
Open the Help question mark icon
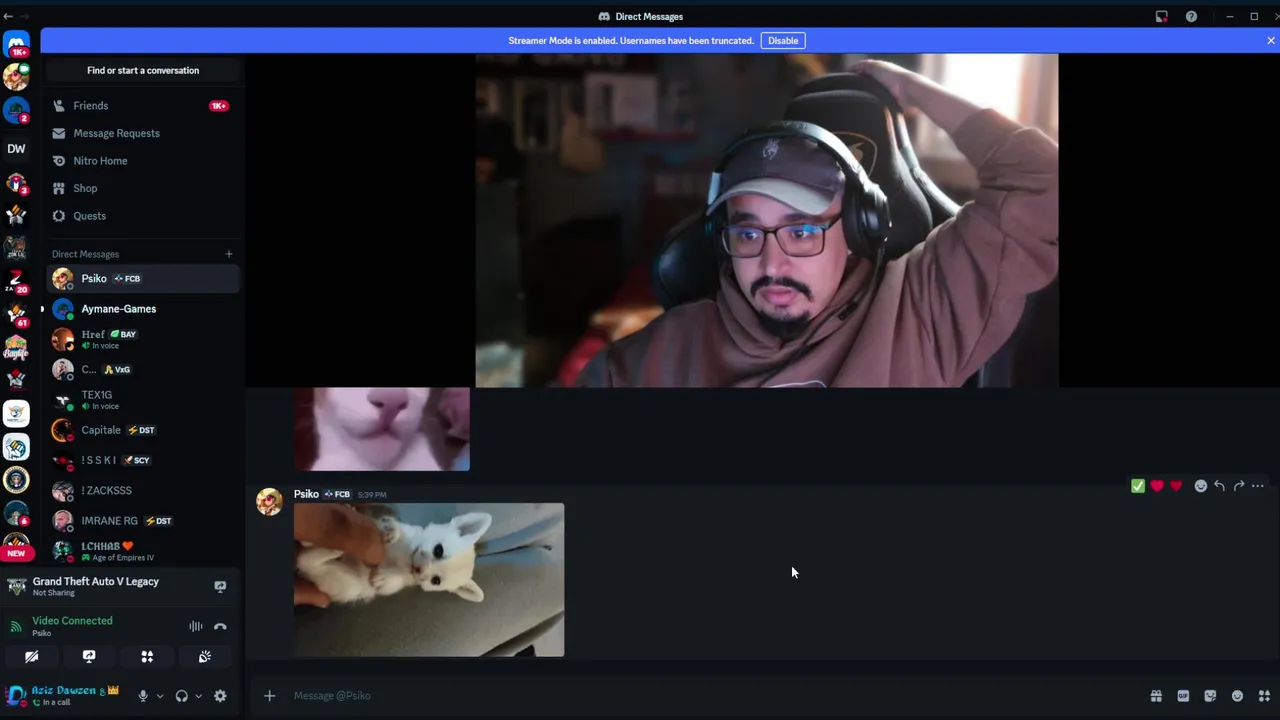[1191, 16]
